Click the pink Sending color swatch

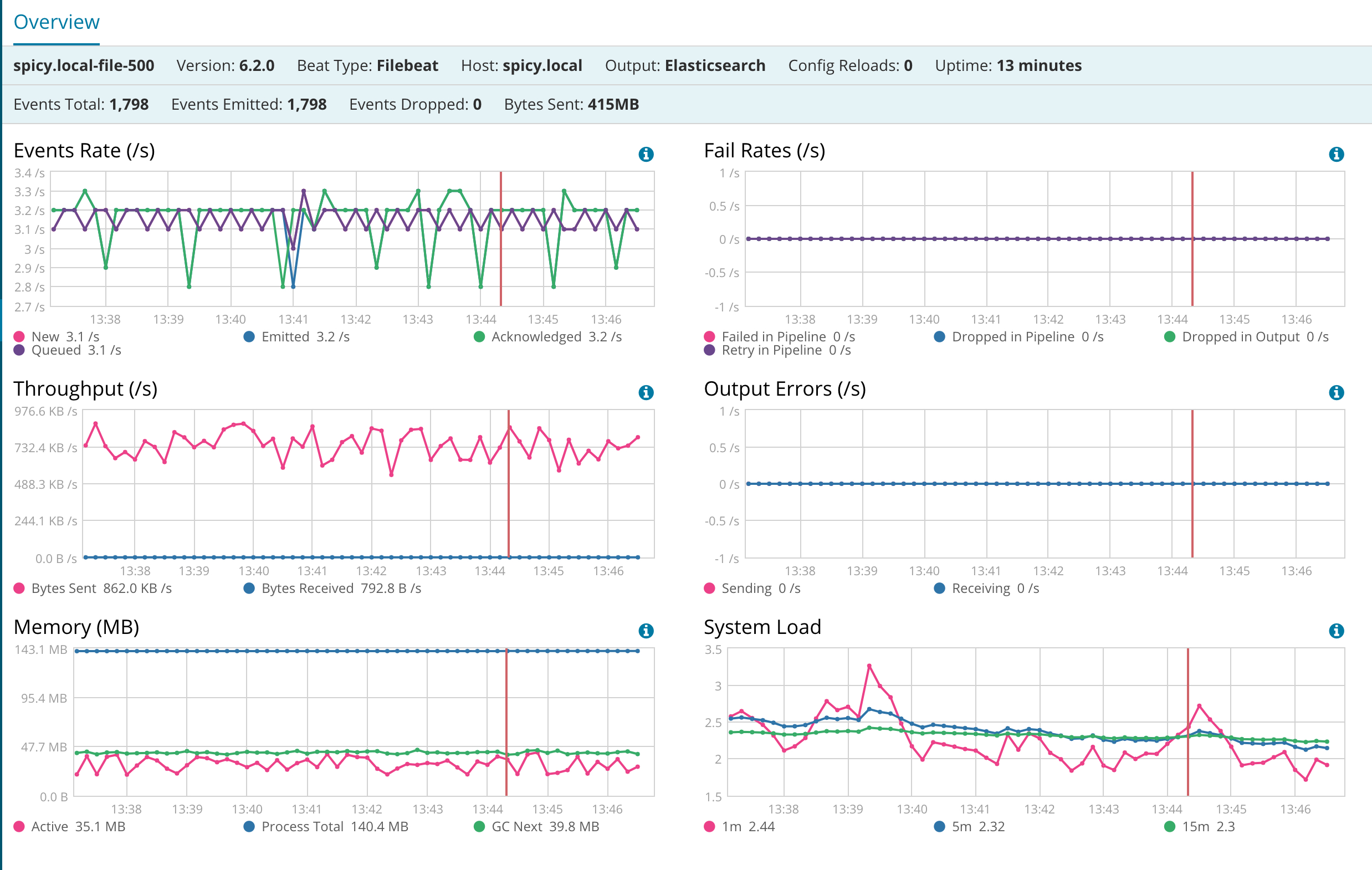(709, 588)
